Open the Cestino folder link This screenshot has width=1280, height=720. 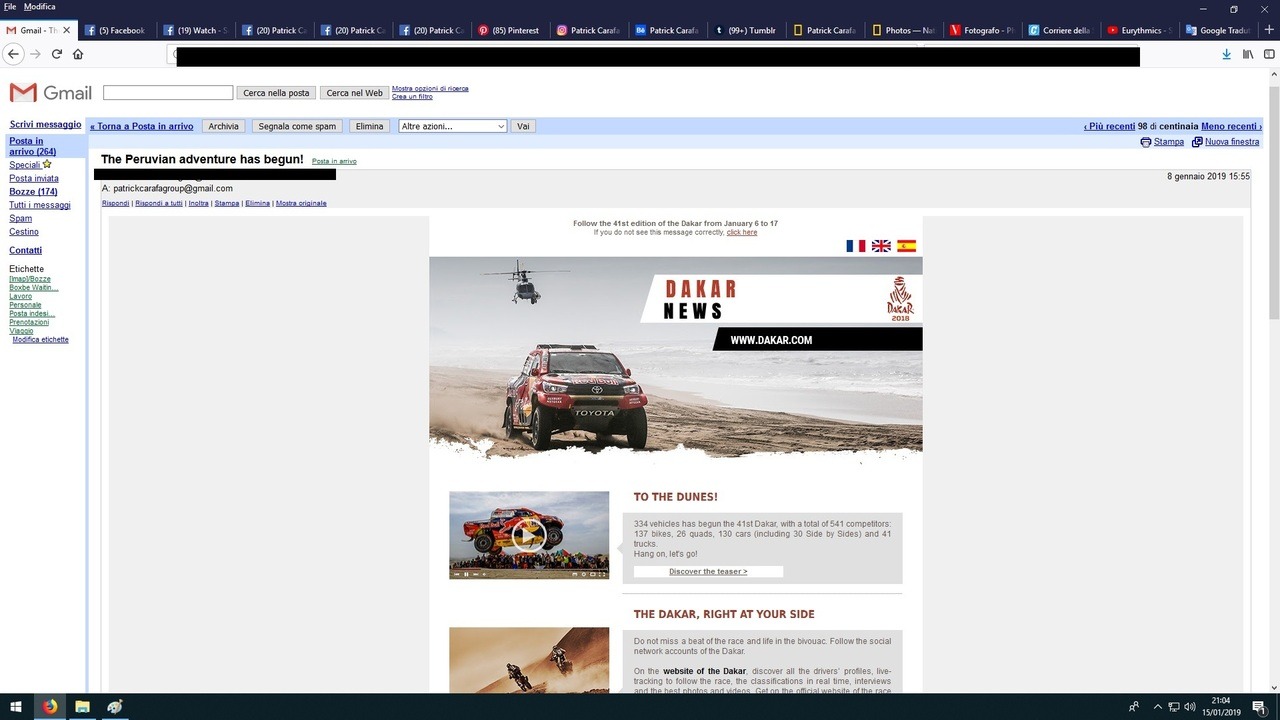24,232
